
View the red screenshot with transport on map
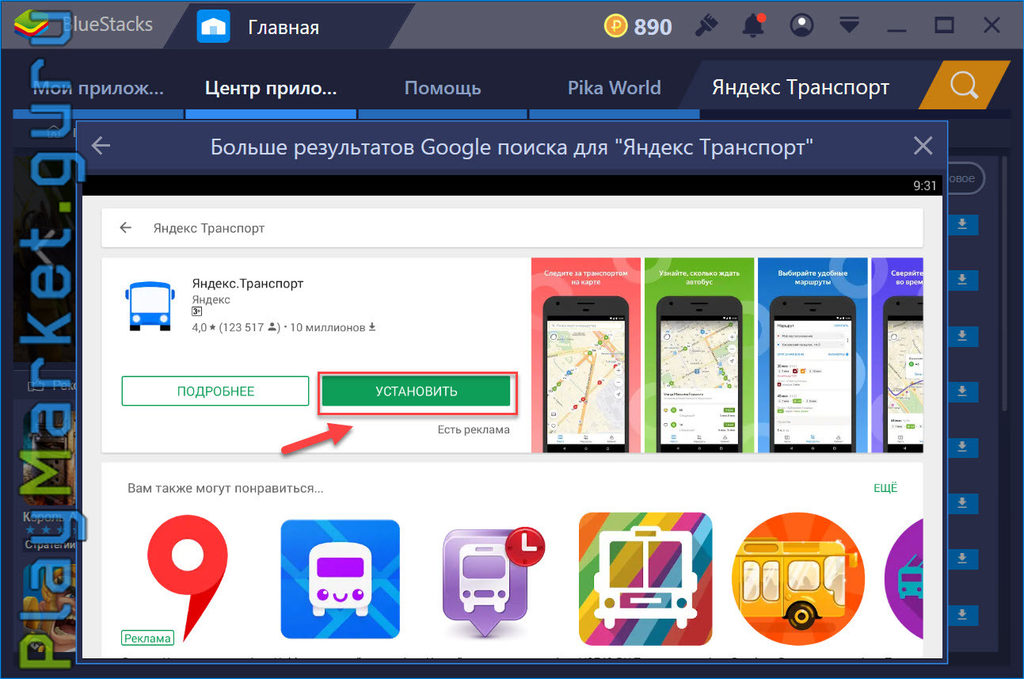[586, 355]
